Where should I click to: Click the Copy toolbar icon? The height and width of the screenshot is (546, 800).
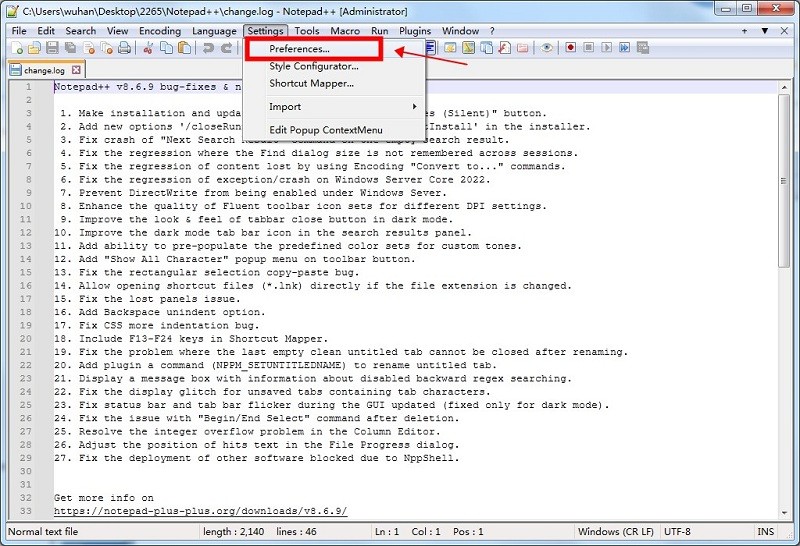tap(166, 48)
